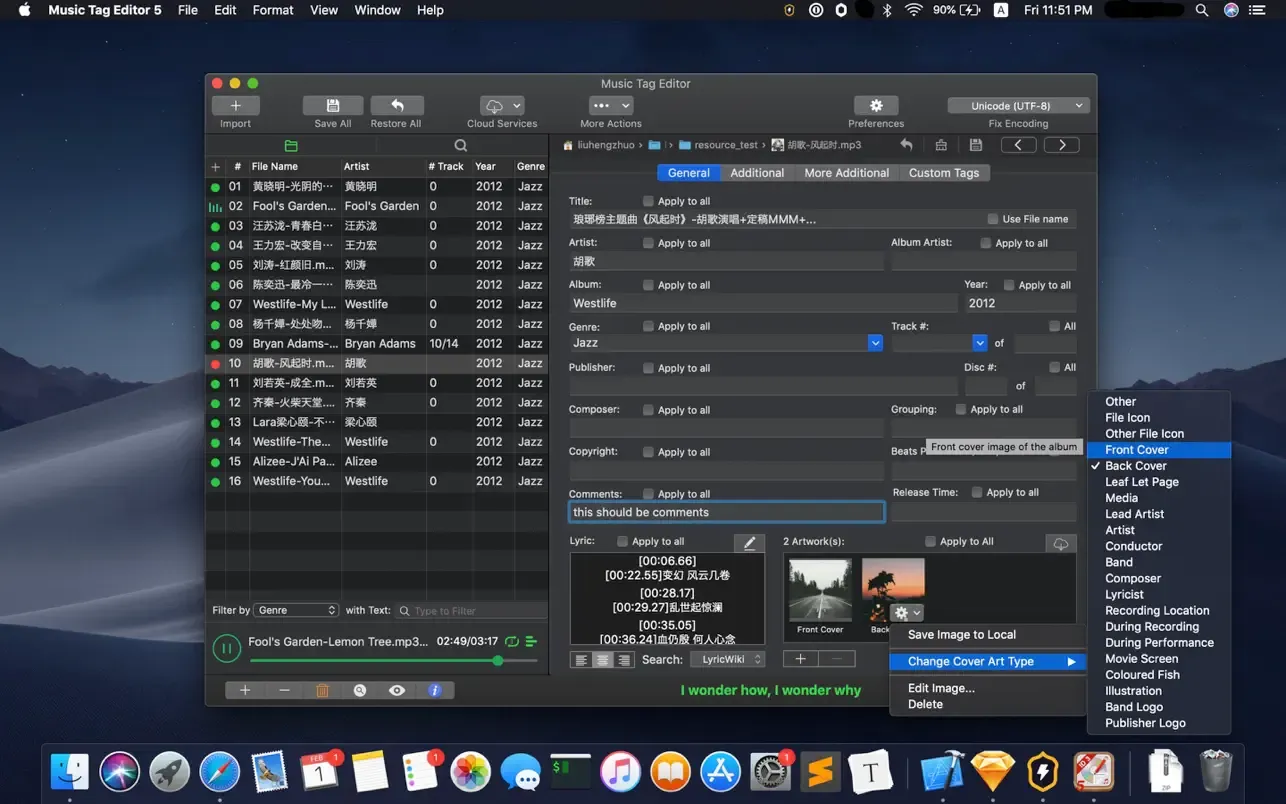
Task: Open the Genre dropdown
Action: click(875, 342)
